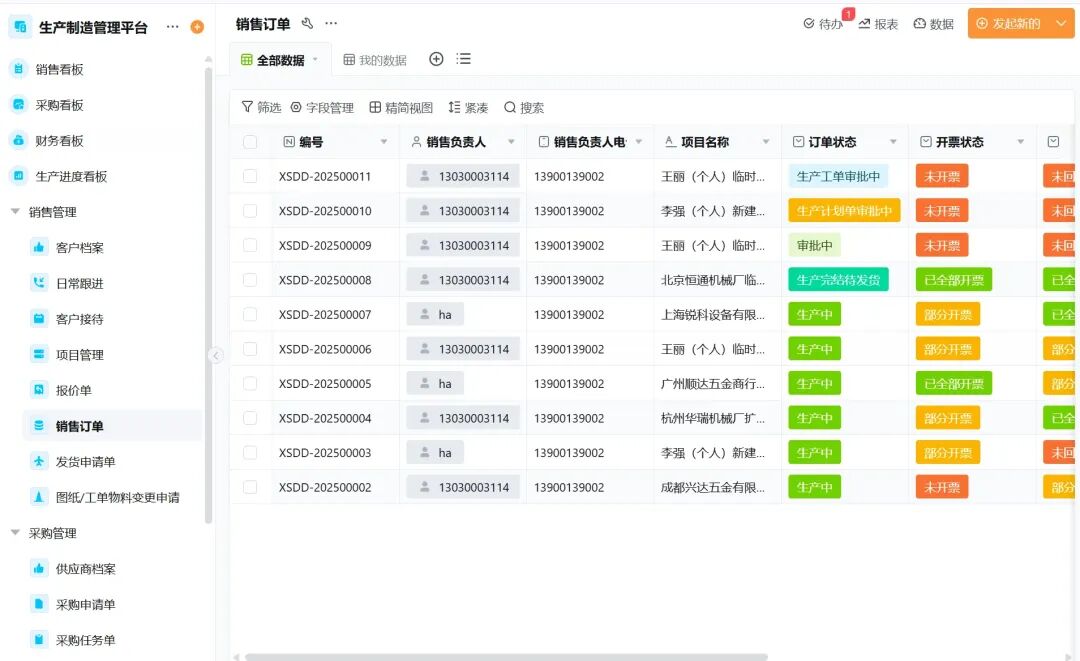This screenshot has width=1080, height=661.
Task: Click the wrench settings icon next to 销售订单 title
Action: pos(307,23)
